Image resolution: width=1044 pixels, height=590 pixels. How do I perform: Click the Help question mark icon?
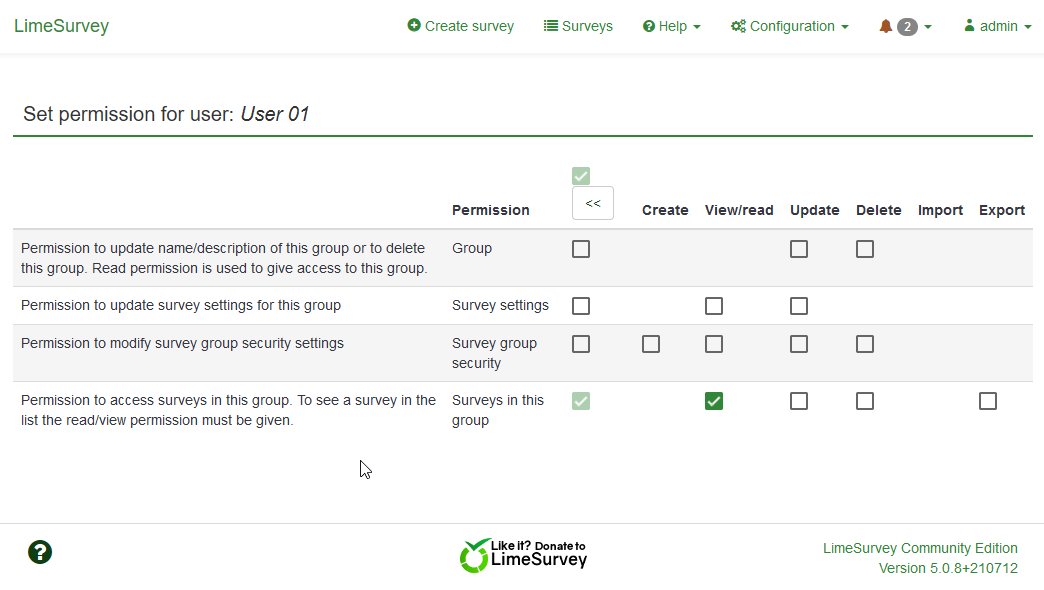point(649,27)
